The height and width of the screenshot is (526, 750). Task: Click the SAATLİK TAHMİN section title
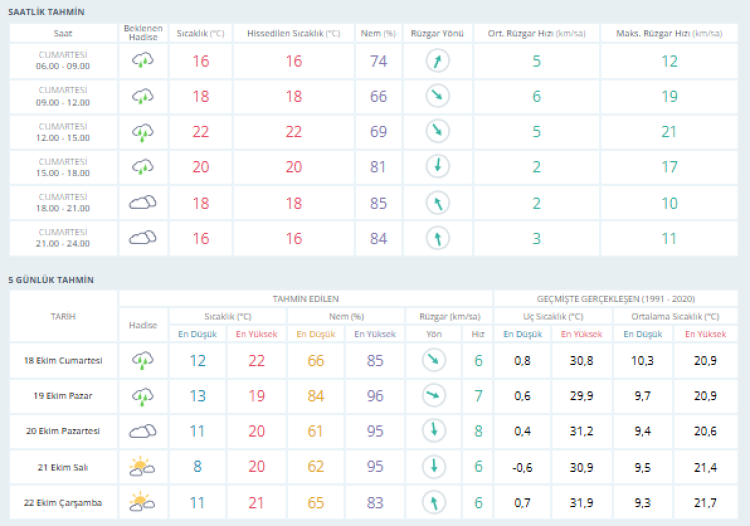coord(46,11)
